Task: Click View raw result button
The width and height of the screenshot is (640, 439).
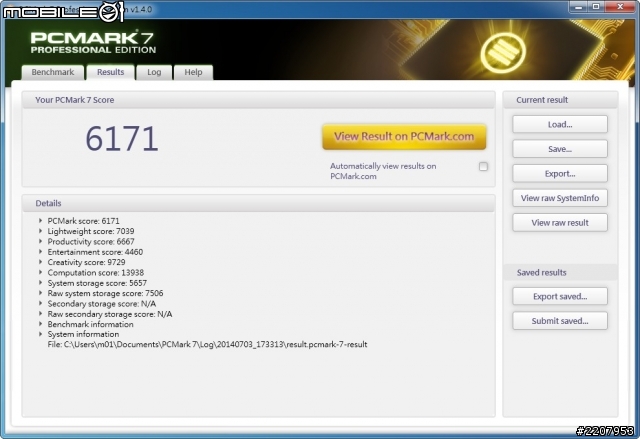Action: coord(560,223)
